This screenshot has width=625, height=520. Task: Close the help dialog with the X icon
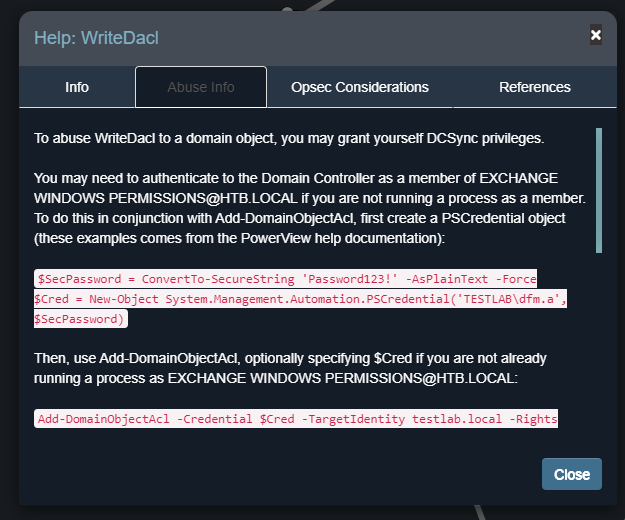tap(596, 35)
